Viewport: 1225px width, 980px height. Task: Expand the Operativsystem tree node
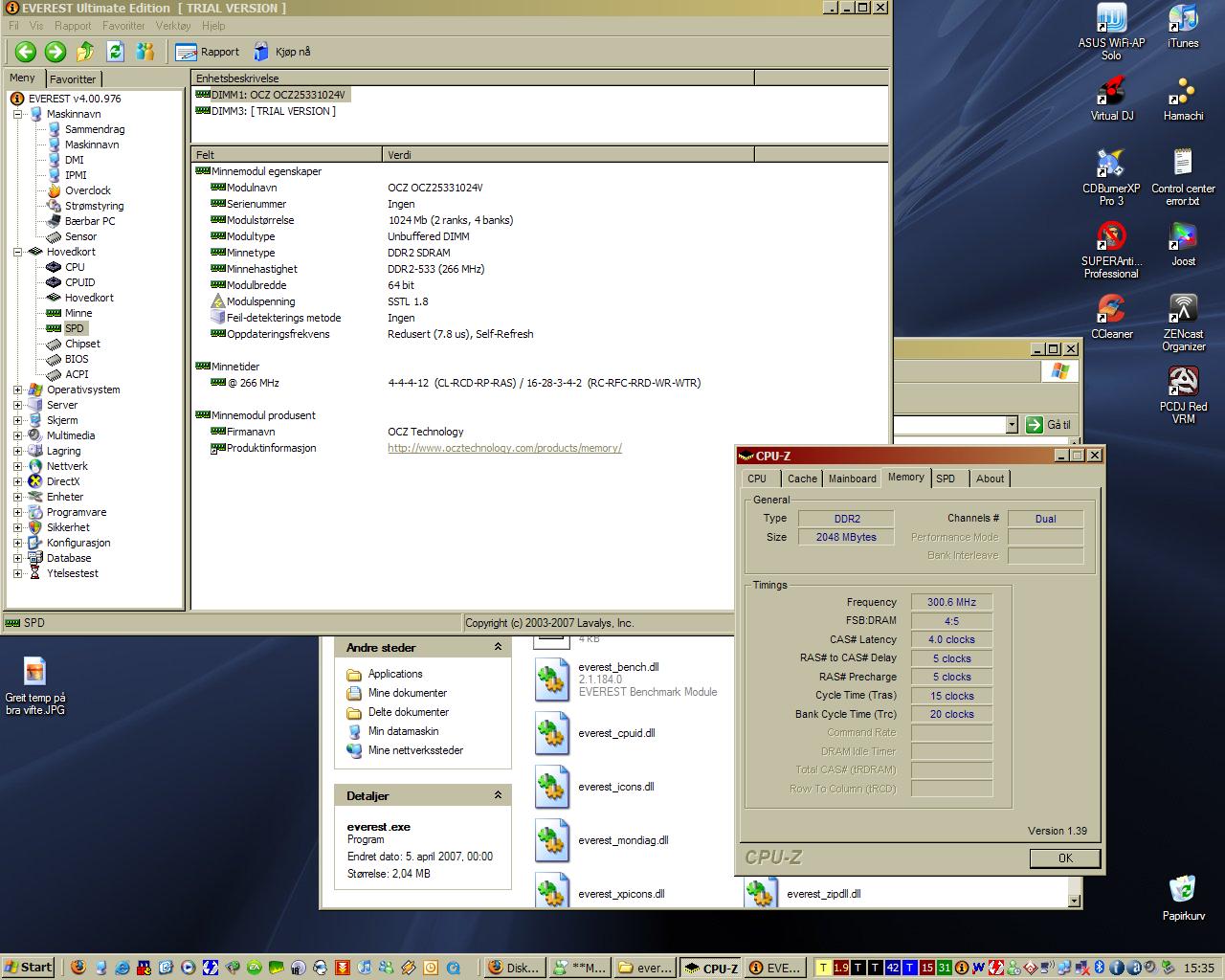(18, 390)
